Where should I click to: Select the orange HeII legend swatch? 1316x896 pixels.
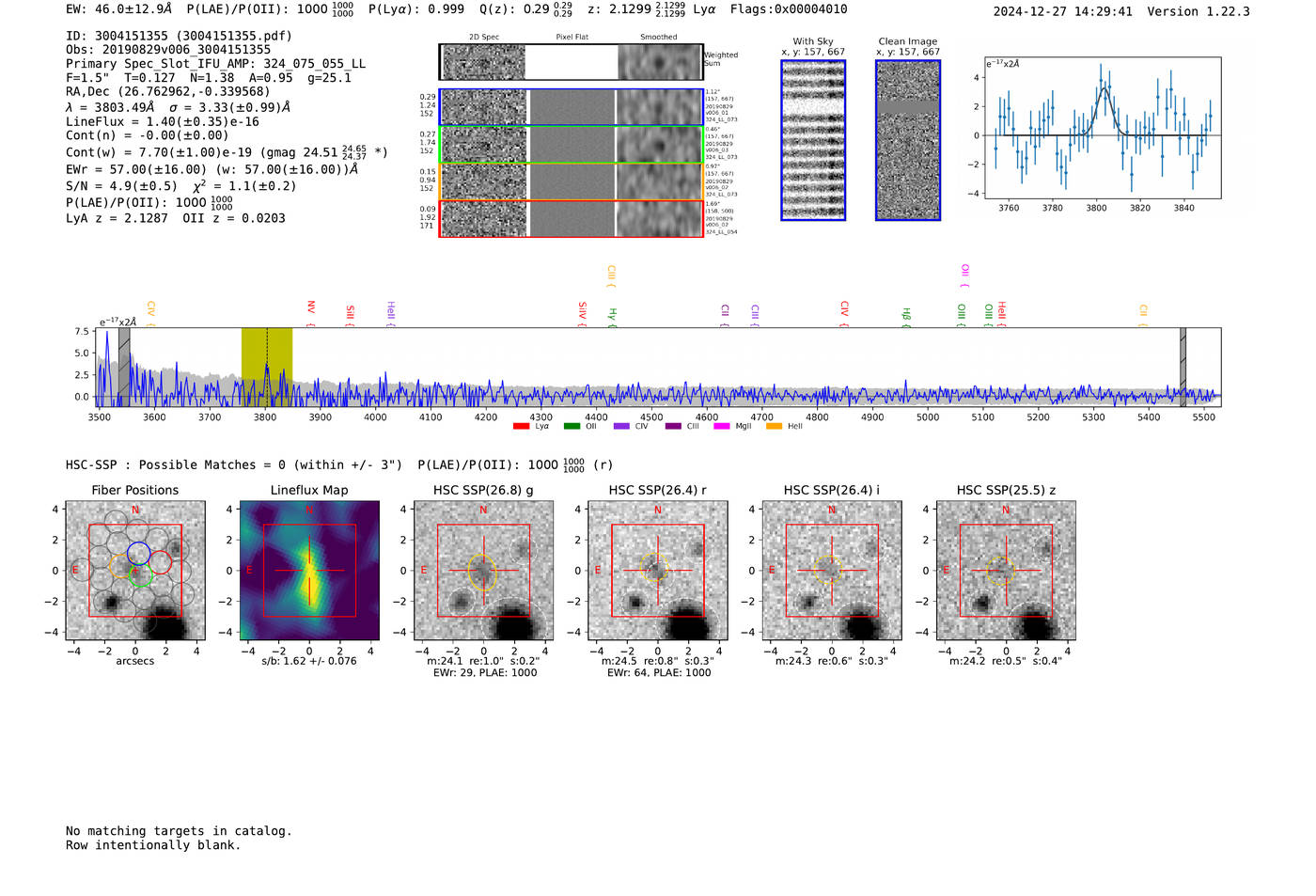tap(775, 427)
